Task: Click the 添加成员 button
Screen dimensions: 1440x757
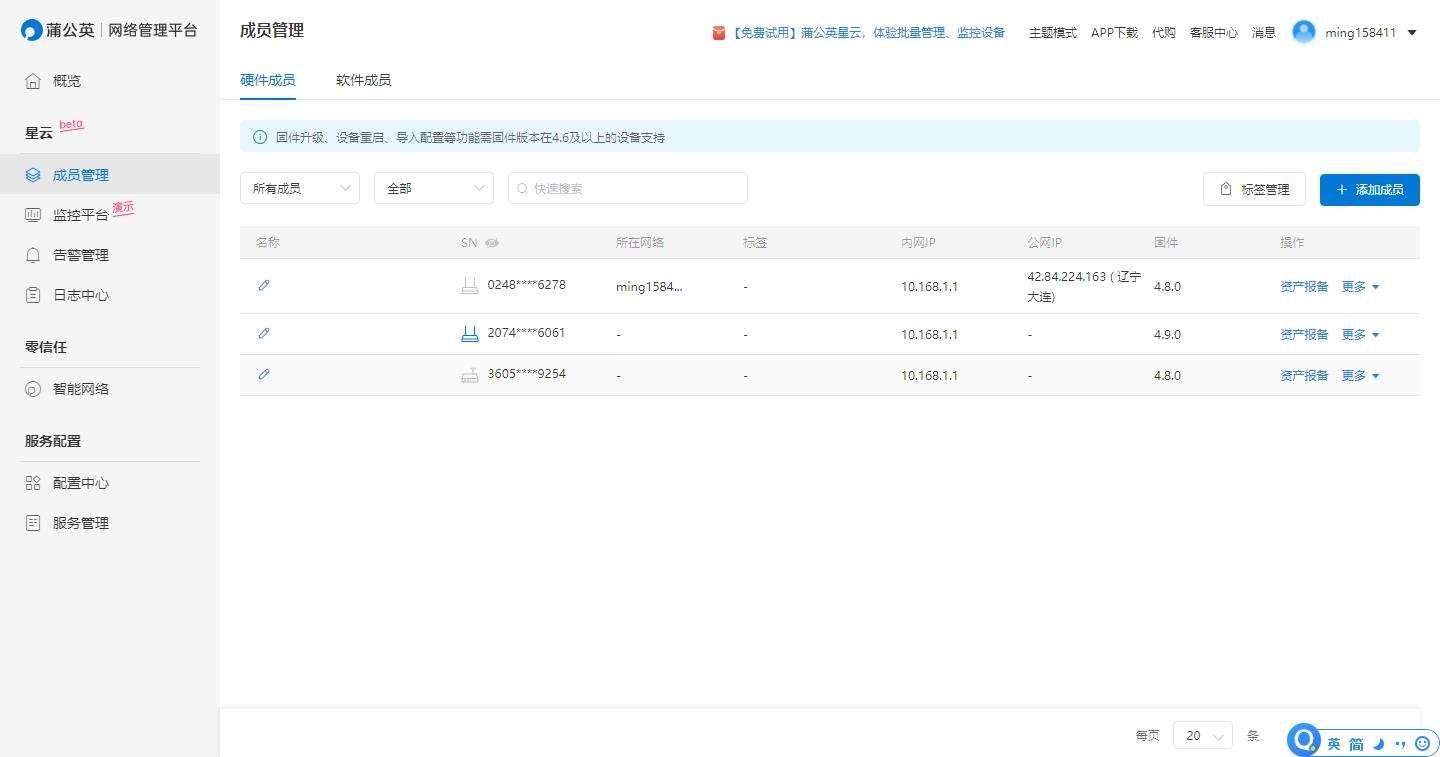Action: (1369, 189)
